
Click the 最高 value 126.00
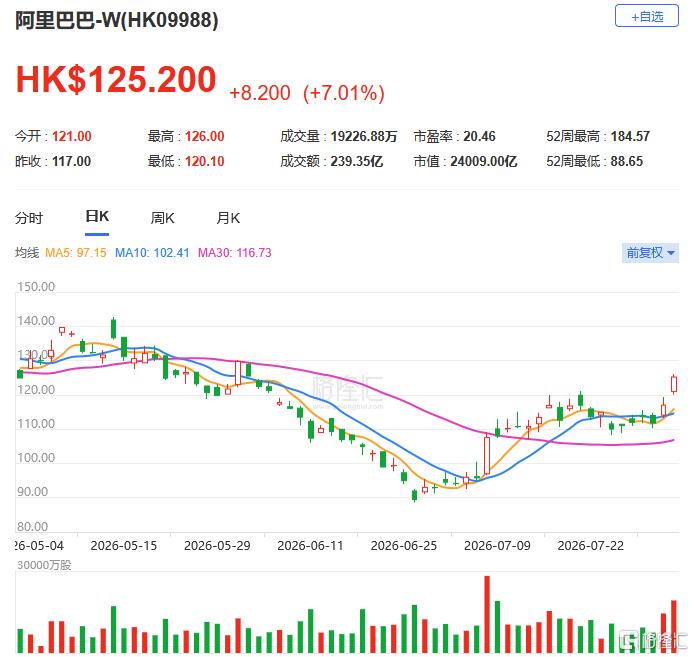pos(204,136)
